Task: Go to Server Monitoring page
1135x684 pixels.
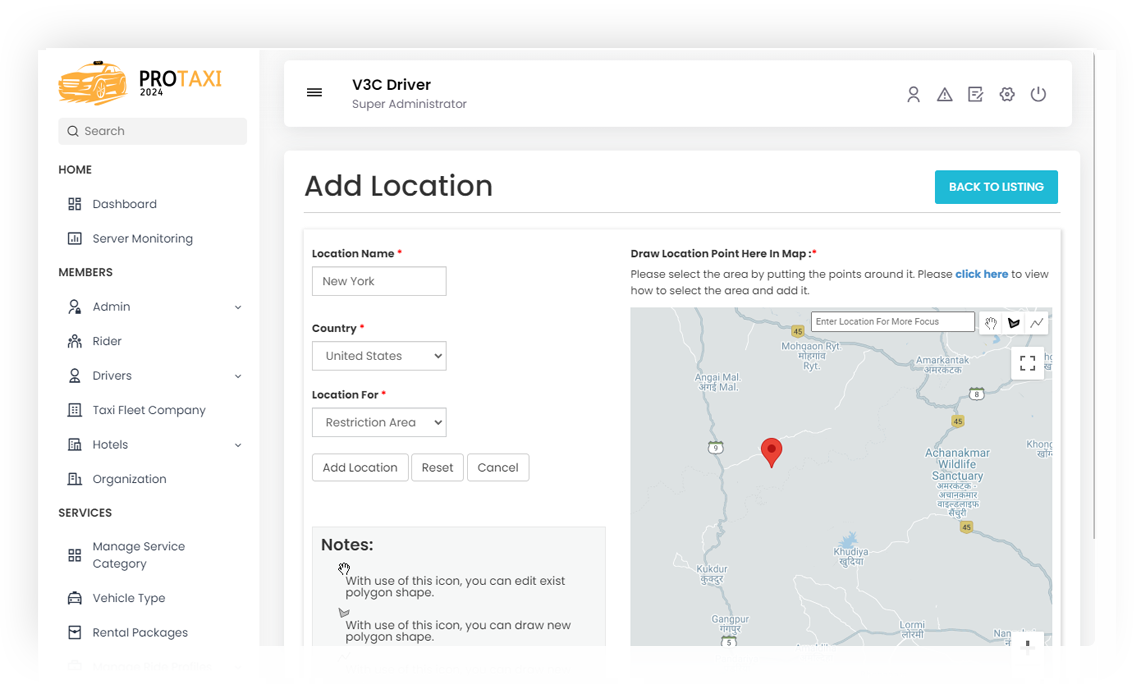Action: (143, 238)
